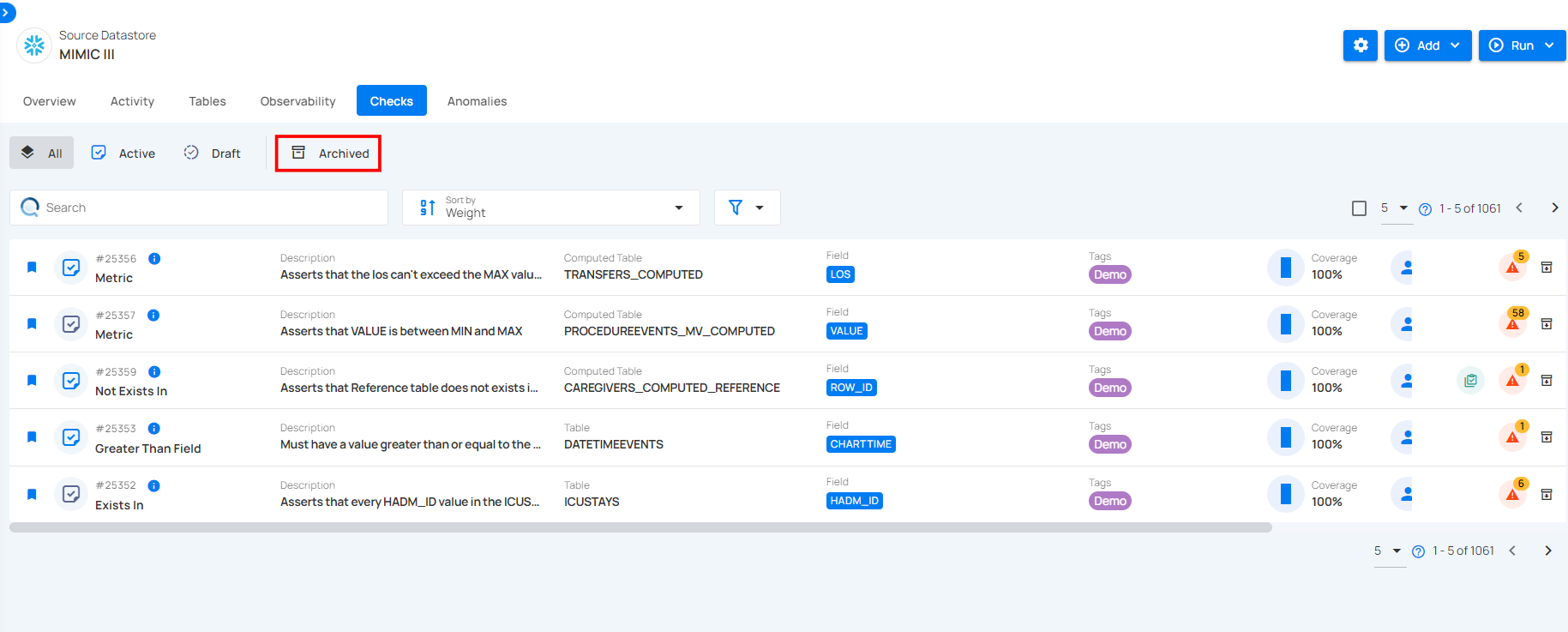Tick the select-all checkbox
Viewport: 1568px width, 632px height.
click(x=1359, y=208)
